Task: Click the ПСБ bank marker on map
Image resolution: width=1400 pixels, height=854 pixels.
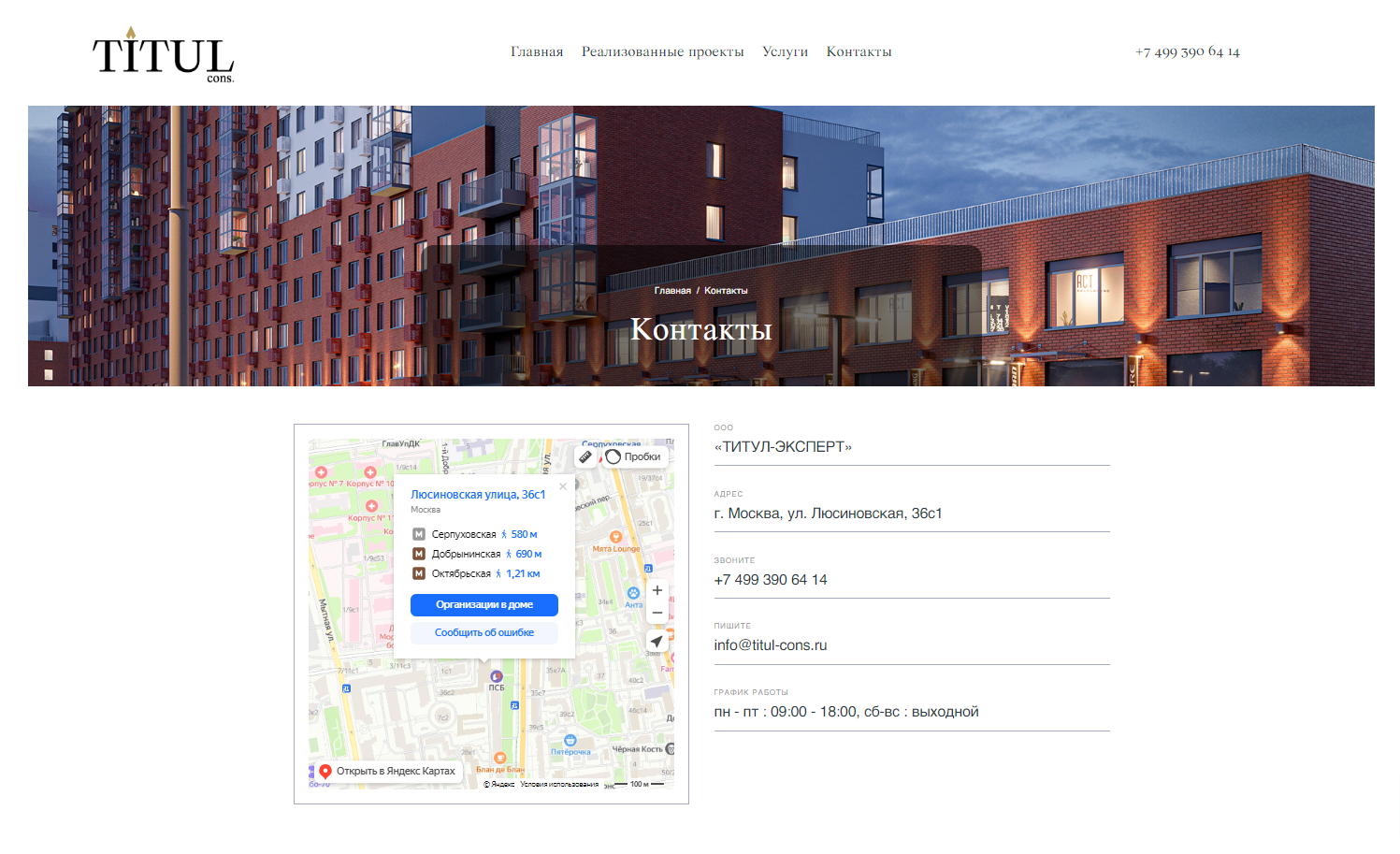Action: (497, 676)
